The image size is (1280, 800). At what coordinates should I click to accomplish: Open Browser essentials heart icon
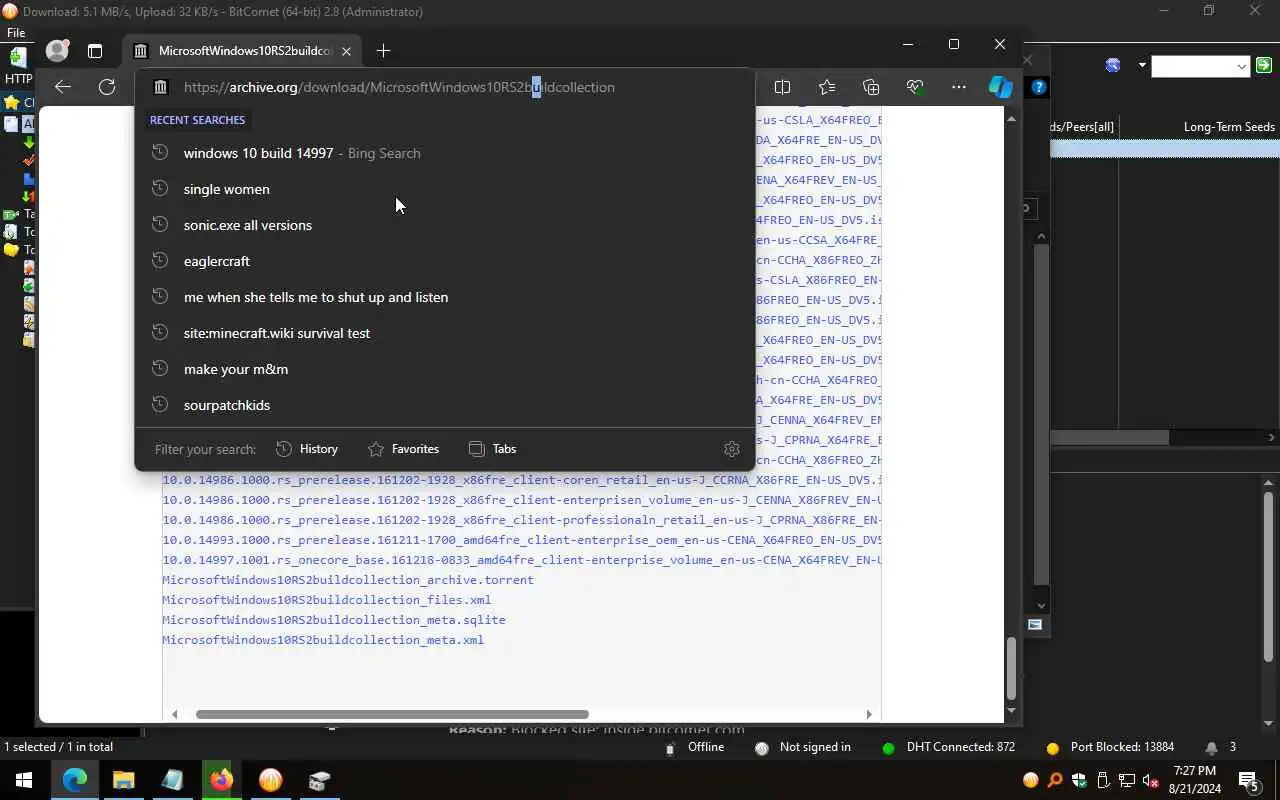click(915, 87)
